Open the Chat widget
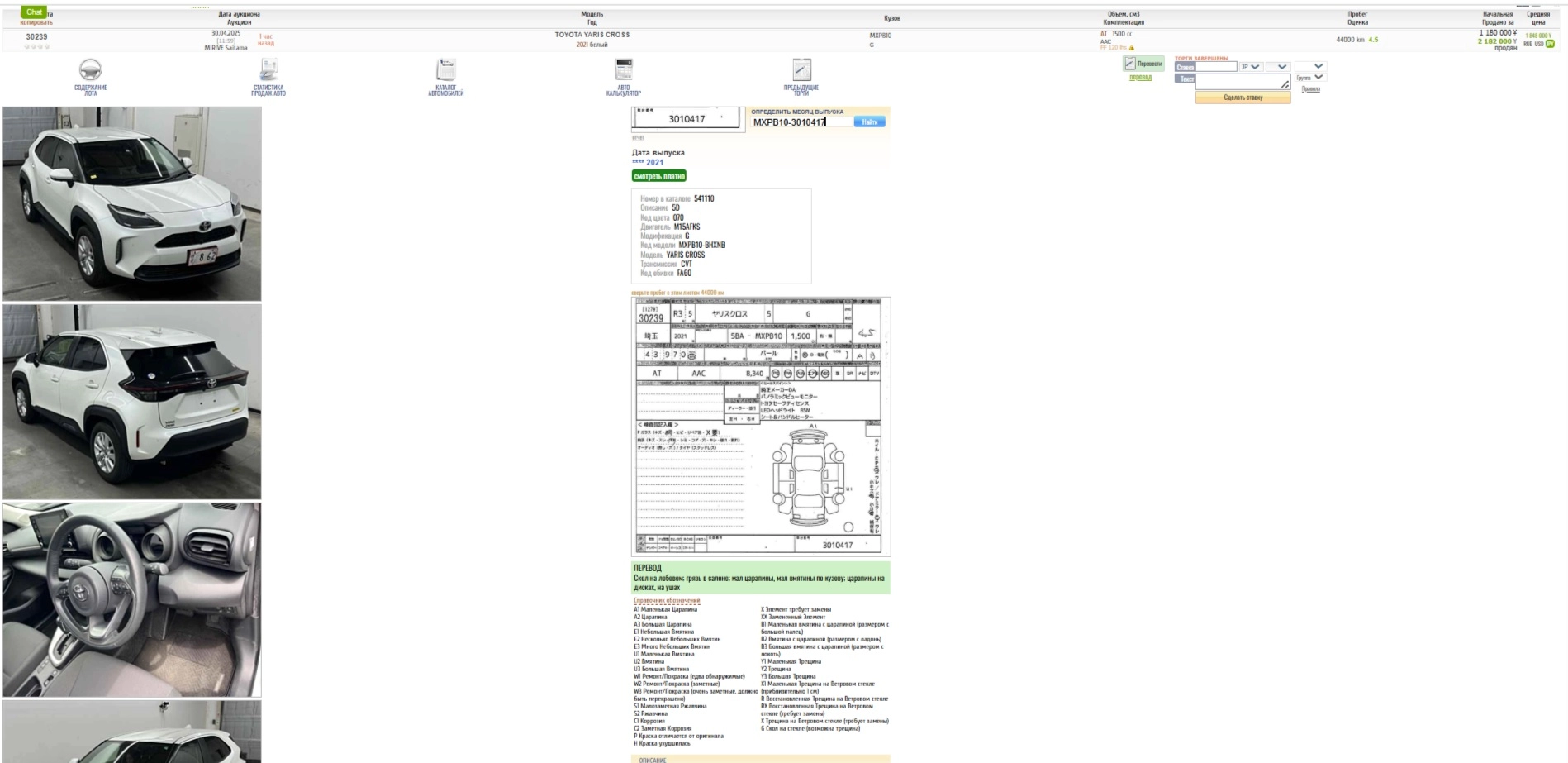This screenshot has width=1568, height=763. [34, 12]
